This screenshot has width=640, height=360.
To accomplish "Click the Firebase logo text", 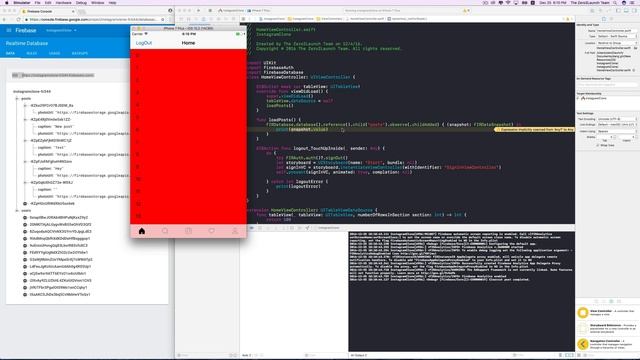I will [x=26, y=30].
